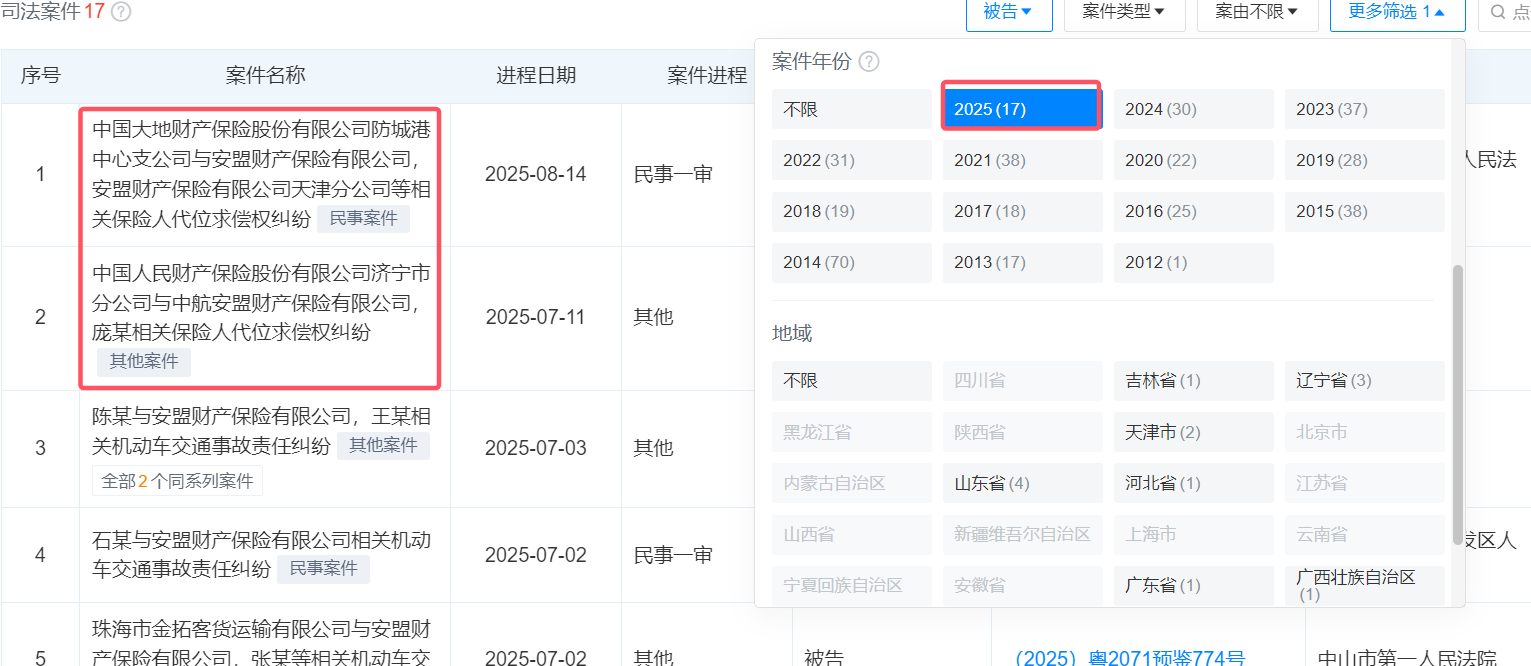Select year filter 2022 (31)
This screenshot has height=666, width=1531.
(x=852, y=160)
